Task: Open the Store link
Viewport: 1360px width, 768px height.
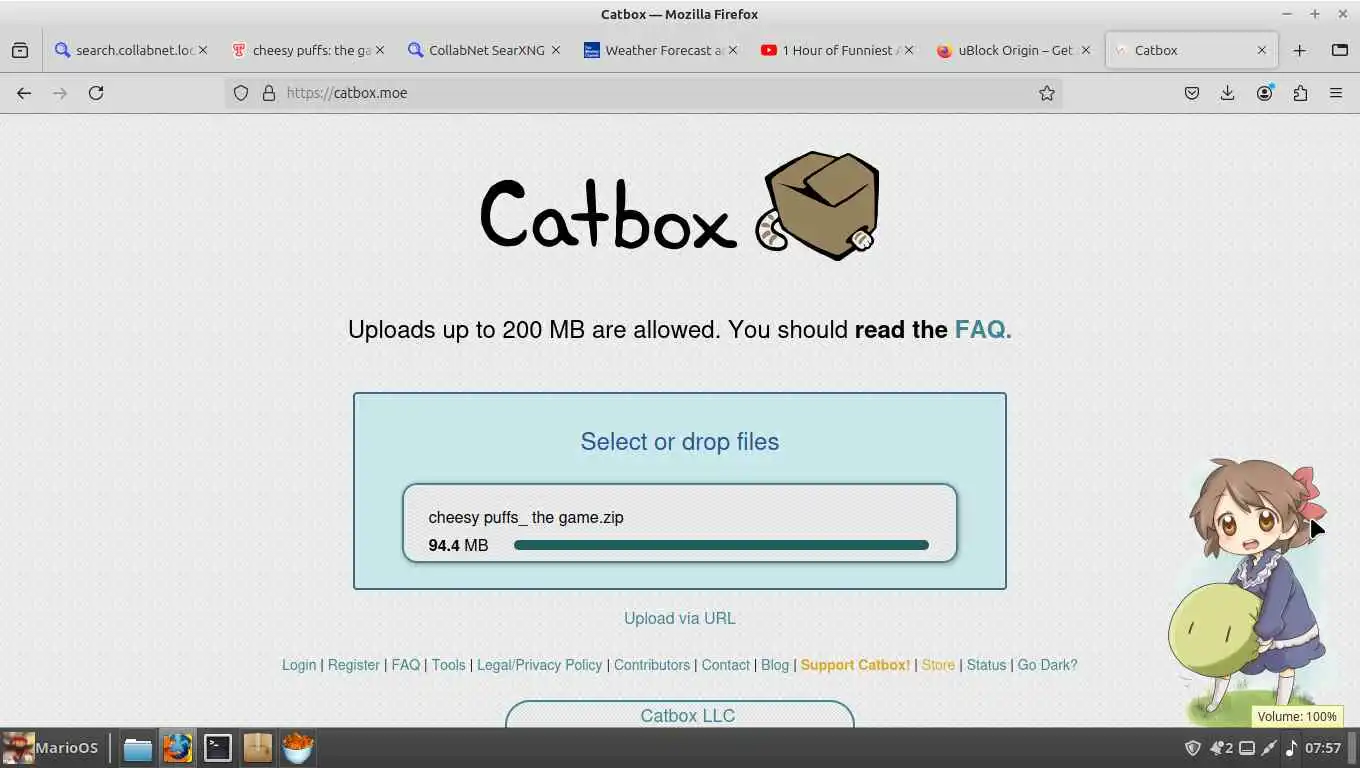Action: coord(938,665)
